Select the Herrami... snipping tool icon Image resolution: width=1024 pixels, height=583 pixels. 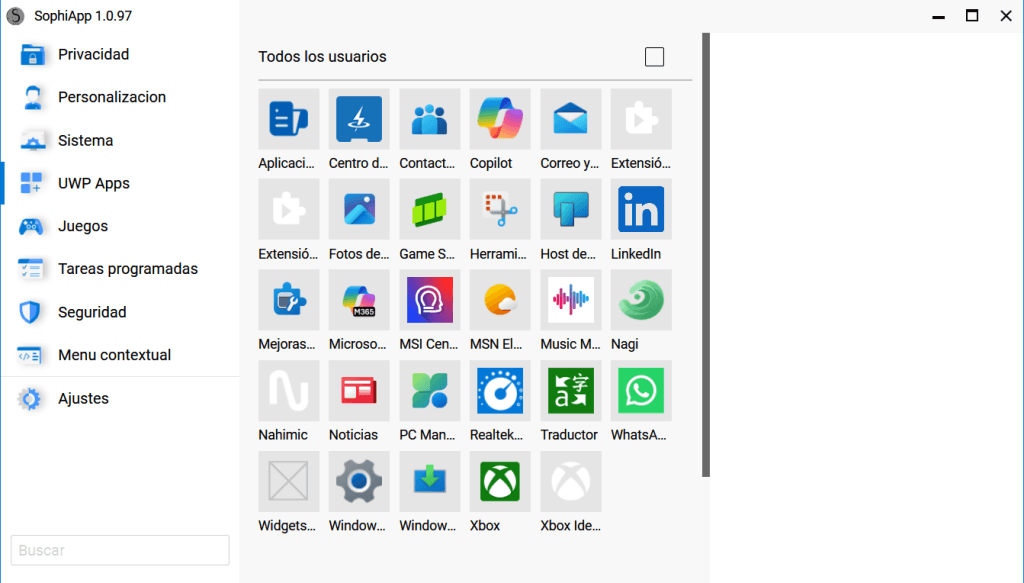coord(500,210)
